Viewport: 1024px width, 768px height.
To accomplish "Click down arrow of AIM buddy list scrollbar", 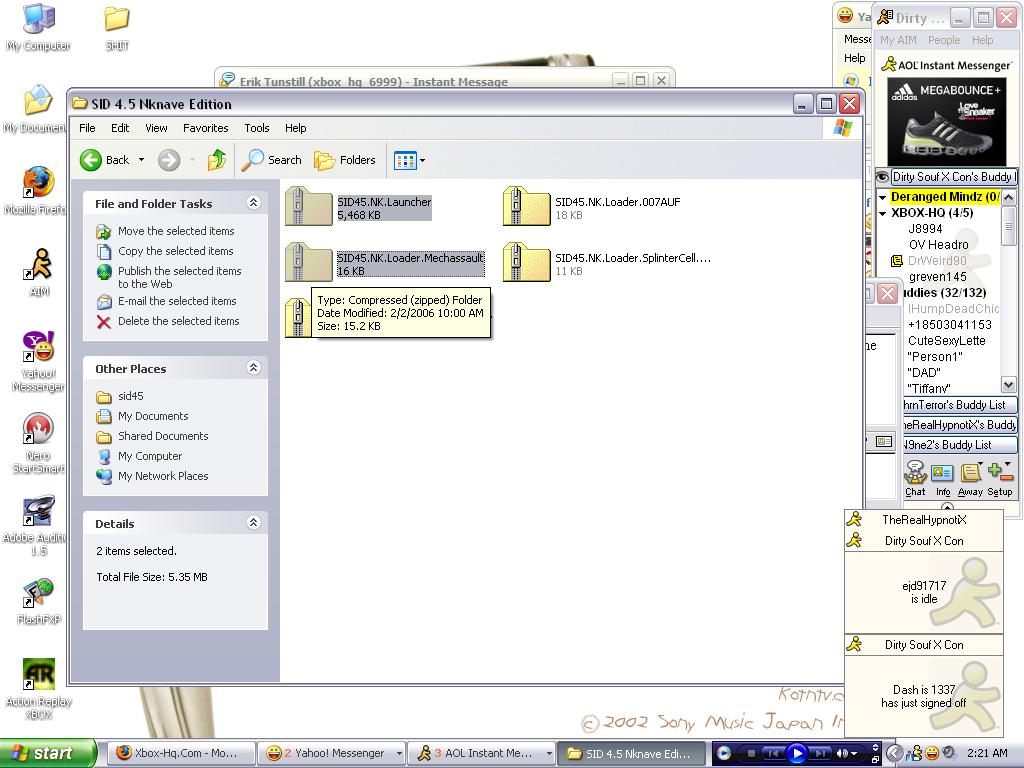I will point(1008,385).
